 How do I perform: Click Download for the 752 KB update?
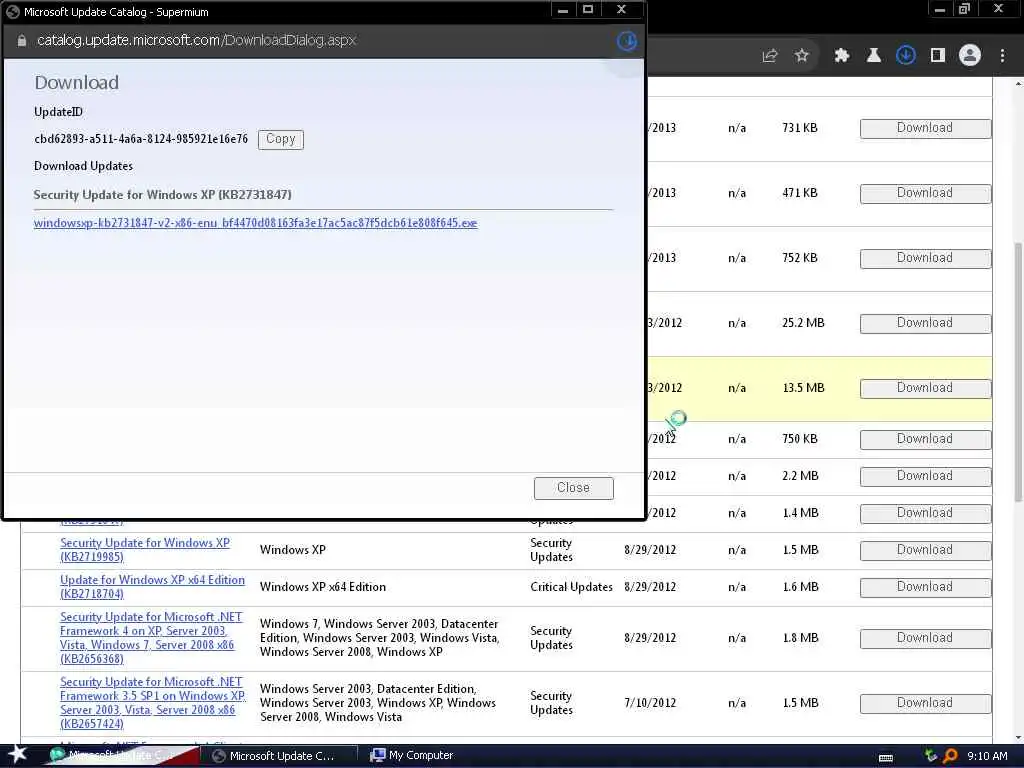(925, 258)
